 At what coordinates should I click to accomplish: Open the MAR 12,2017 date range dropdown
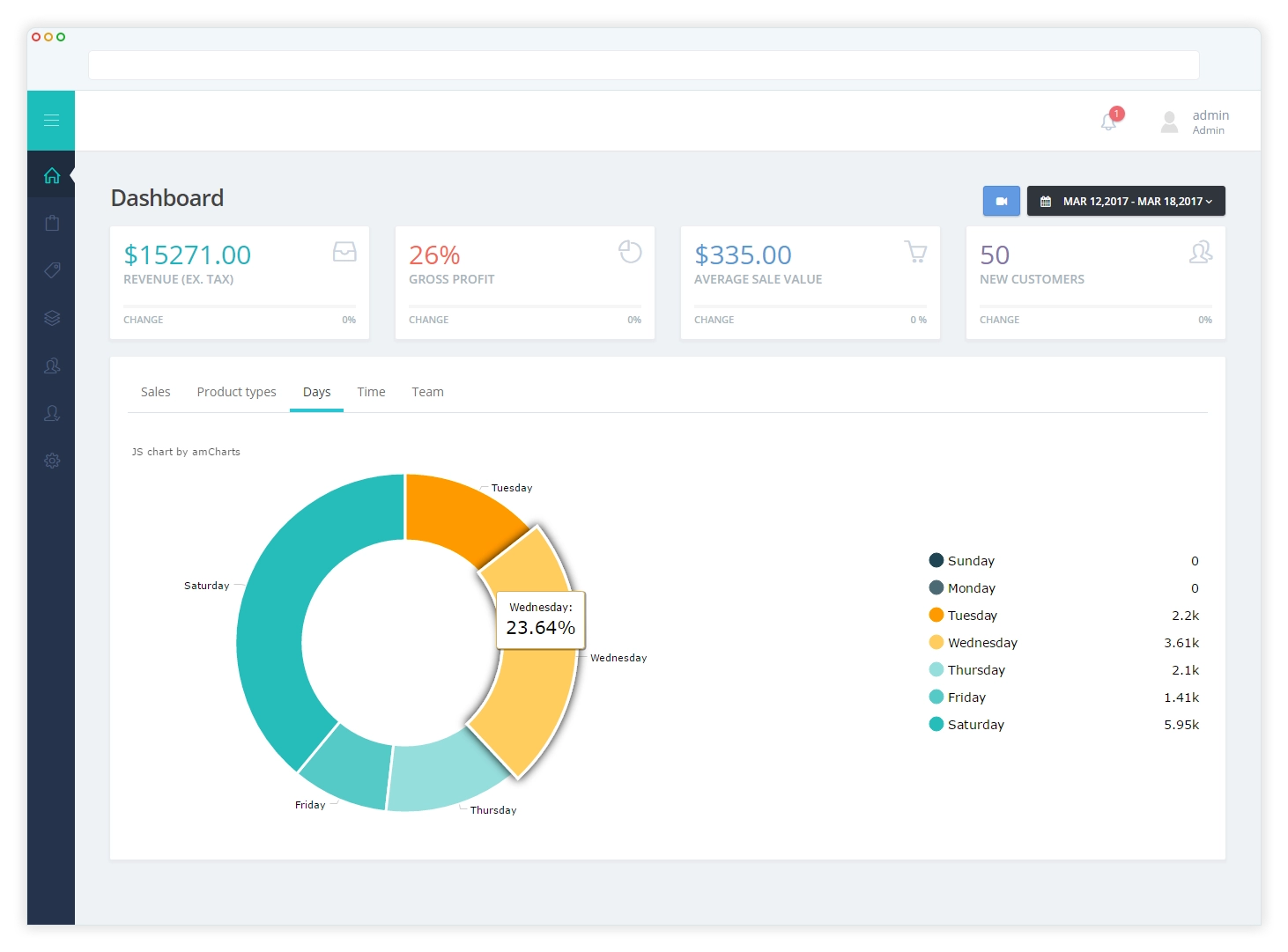1126,201
